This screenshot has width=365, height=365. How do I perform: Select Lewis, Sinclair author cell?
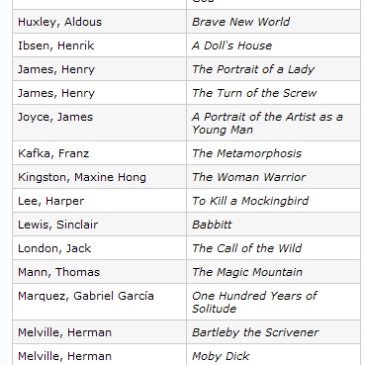pyautogui.click(x=99, y=224)
